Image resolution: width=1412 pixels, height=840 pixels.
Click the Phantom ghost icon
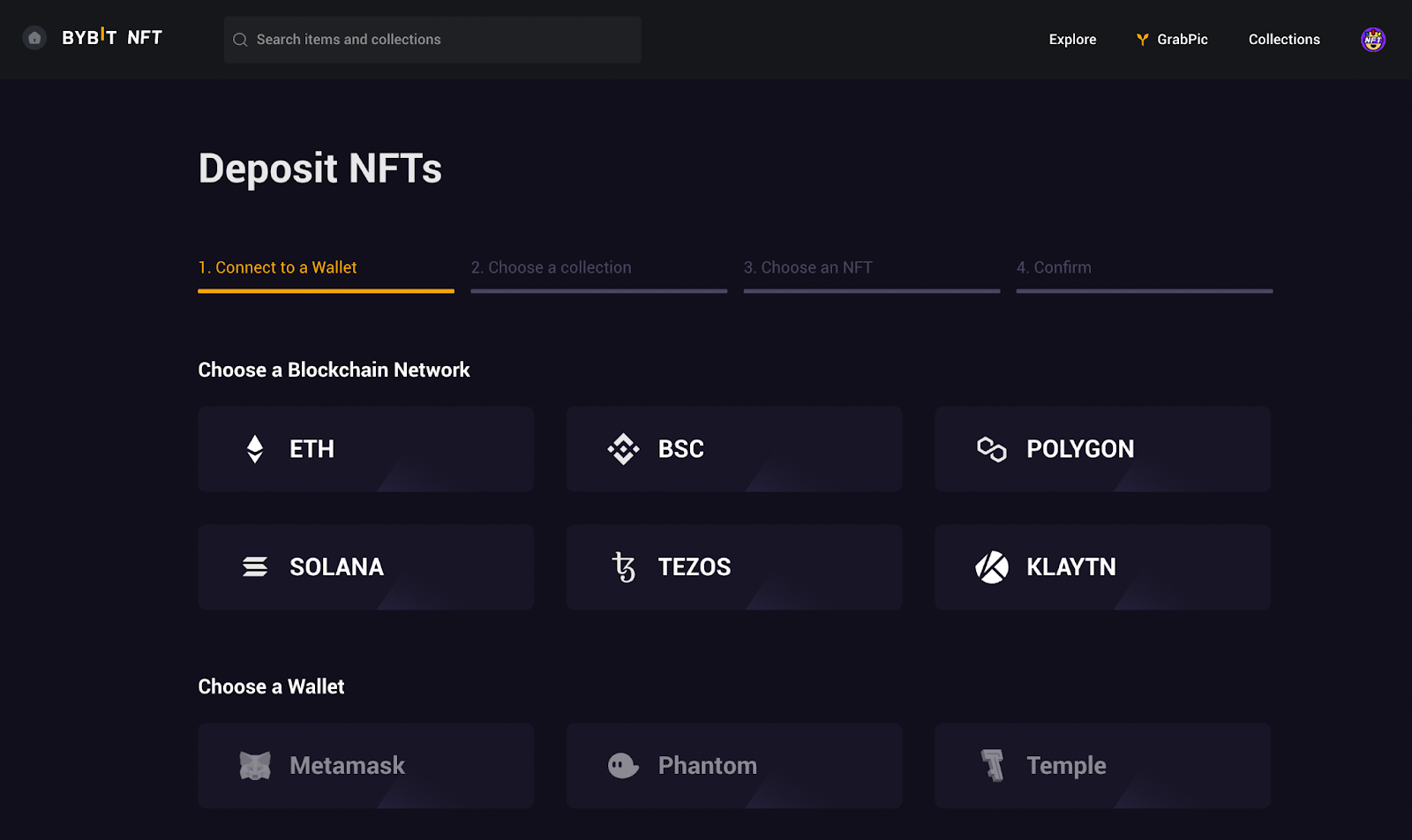[623, 765]
